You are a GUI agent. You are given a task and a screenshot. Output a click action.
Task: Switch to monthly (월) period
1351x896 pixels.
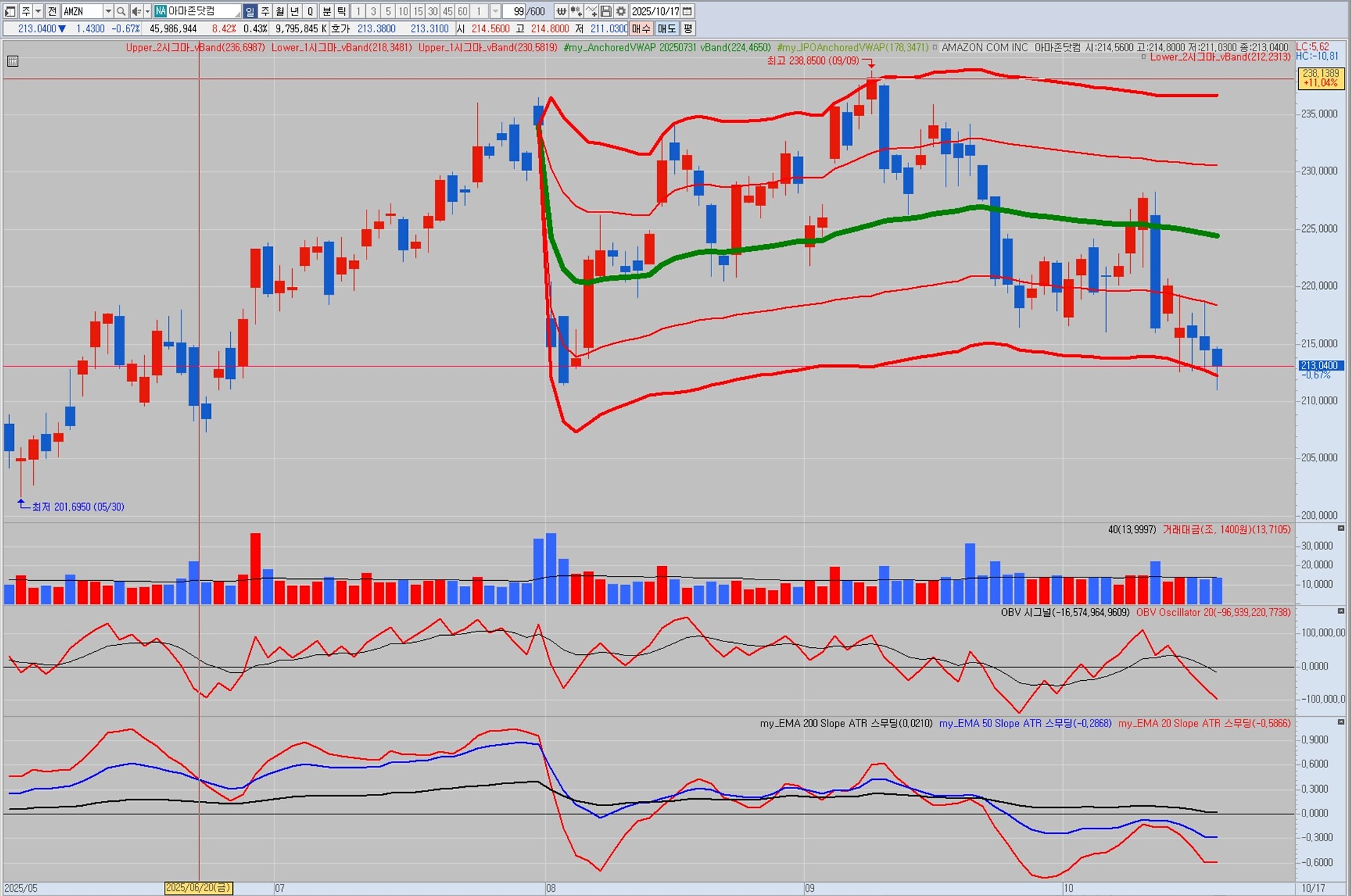(280, 11)
